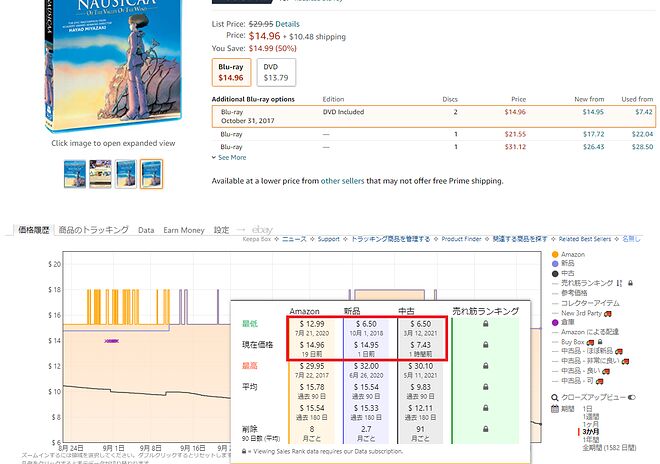Open the 設定 tab
This screenshot has height=464, width=660.
pyautogui.click(x=221, y=230)
